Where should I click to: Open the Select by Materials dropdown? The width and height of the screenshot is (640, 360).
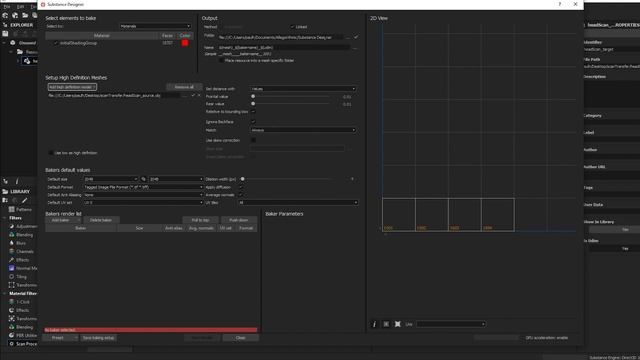pyautogui.click(x=155, y=26)
